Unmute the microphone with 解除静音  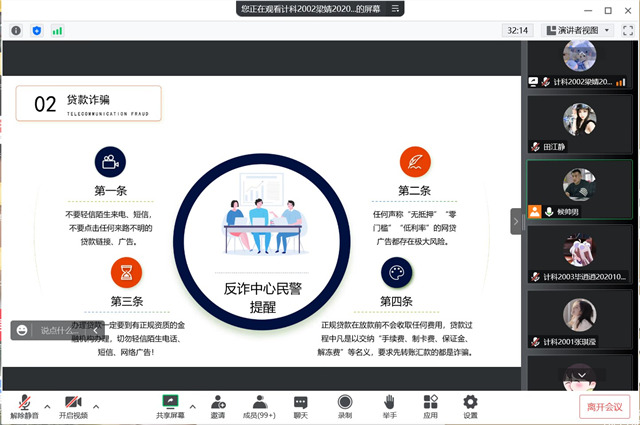point(24,407)
